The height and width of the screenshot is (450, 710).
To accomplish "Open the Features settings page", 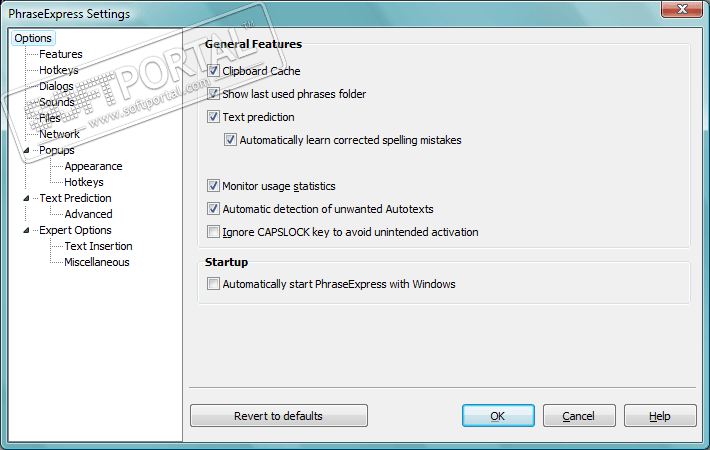I will click(x=61, y=54).
